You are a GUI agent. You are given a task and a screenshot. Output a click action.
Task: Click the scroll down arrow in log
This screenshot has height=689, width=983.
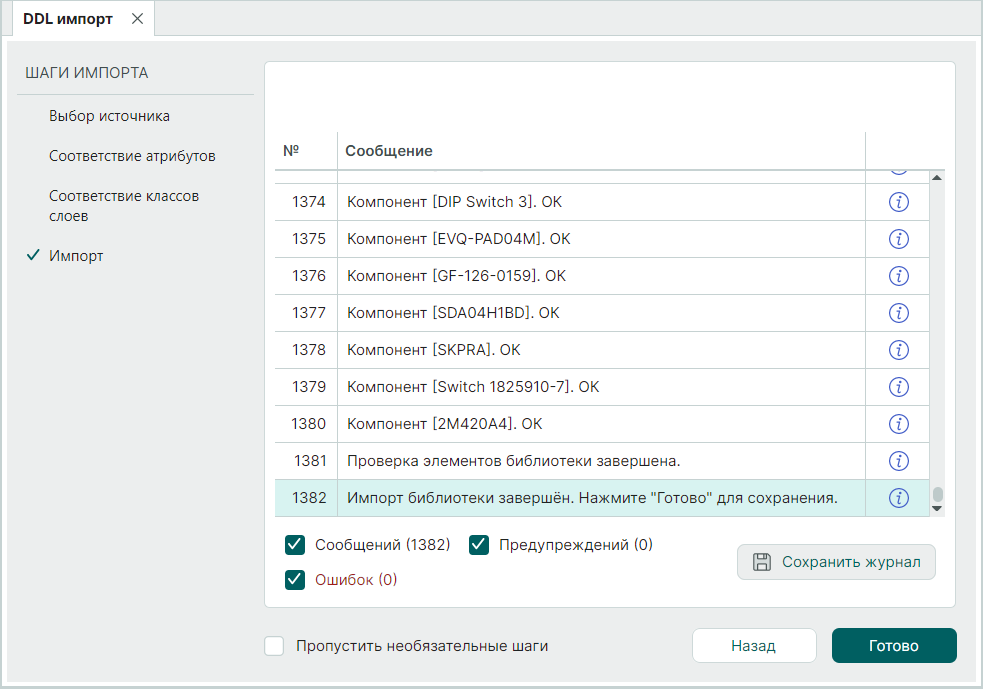[937, 508]
